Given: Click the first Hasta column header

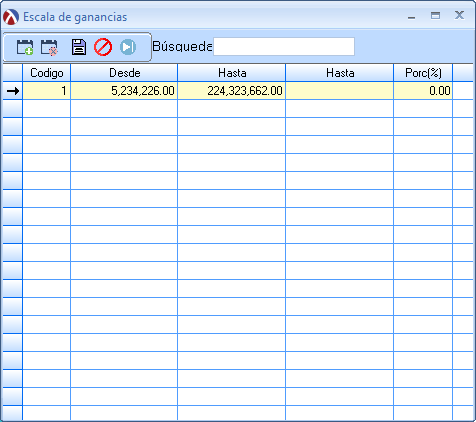Looking at the screenshot, I should 232,73.
